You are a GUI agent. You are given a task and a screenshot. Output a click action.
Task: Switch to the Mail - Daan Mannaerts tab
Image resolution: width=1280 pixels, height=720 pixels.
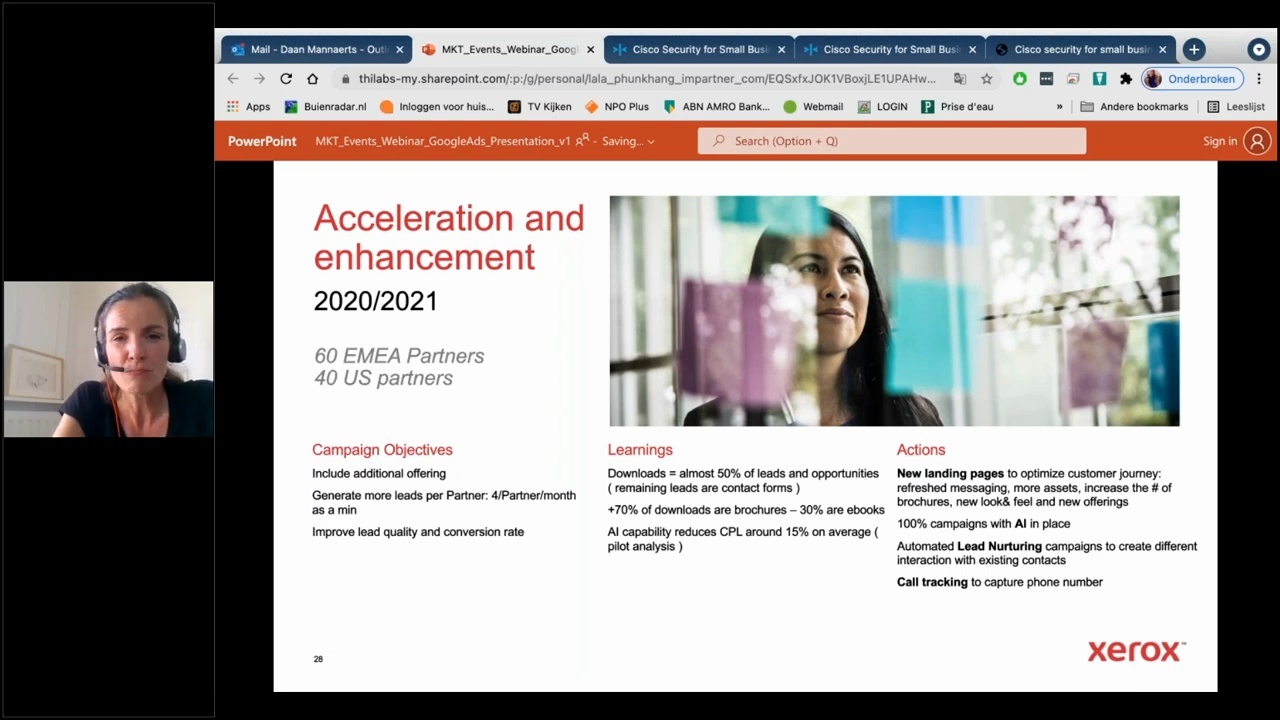tap(315, 49)
